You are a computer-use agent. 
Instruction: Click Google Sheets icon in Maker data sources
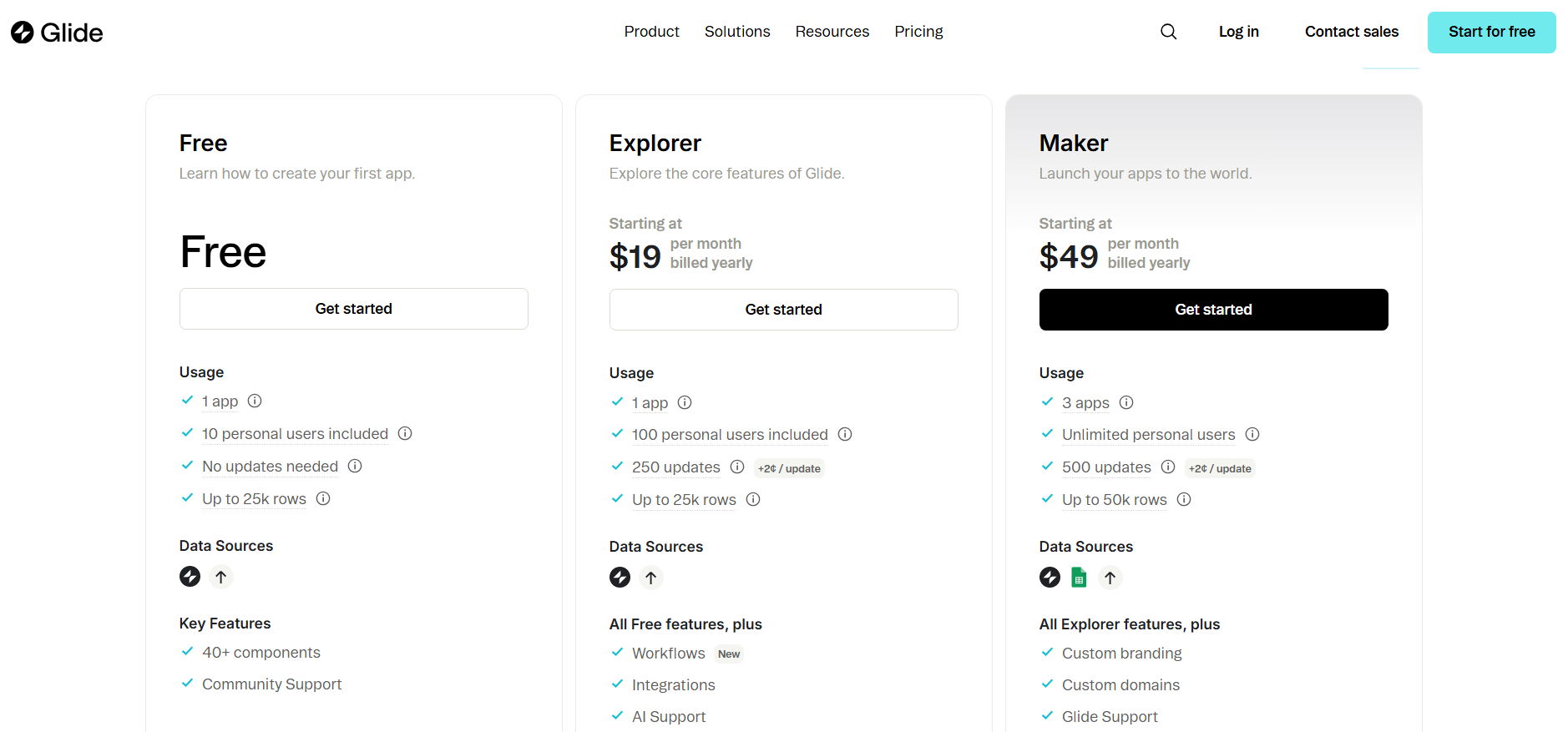[1079, 578]
